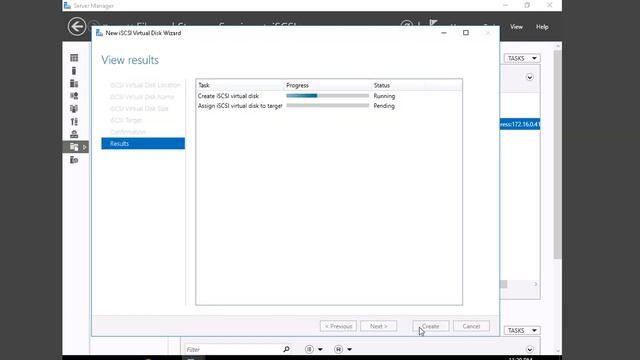Click the circular save-query icon beside Filter
Screen dimensions: 640x360
(x=338, y=349)
